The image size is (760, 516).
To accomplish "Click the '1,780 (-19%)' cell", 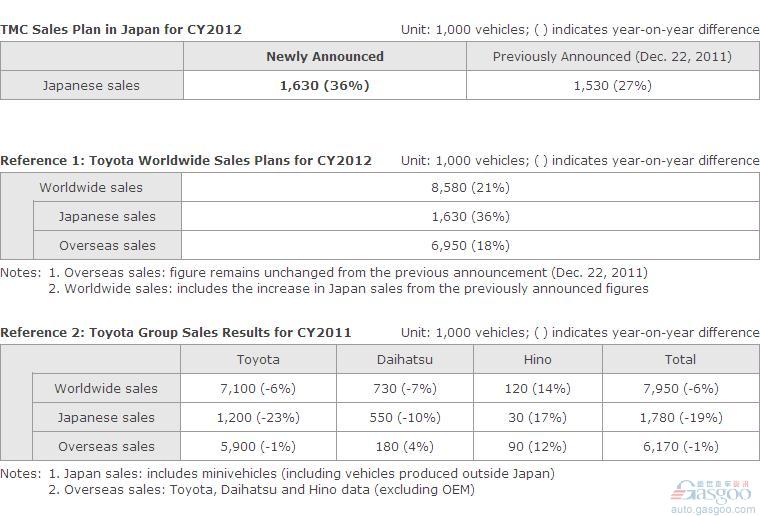I will click(x=681, y=418).
